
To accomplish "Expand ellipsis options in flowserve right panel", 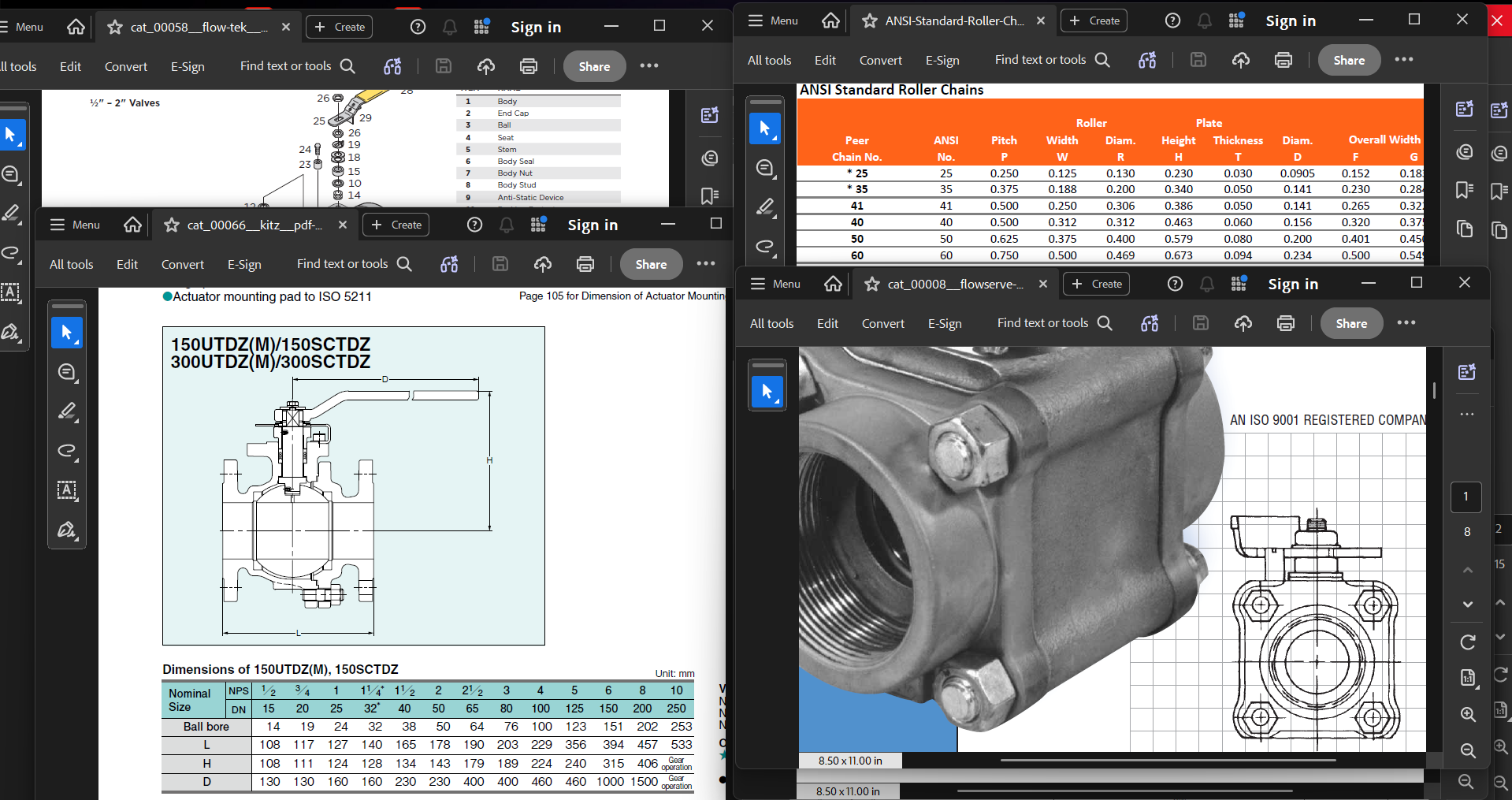I will click(x=1466, y=414).
